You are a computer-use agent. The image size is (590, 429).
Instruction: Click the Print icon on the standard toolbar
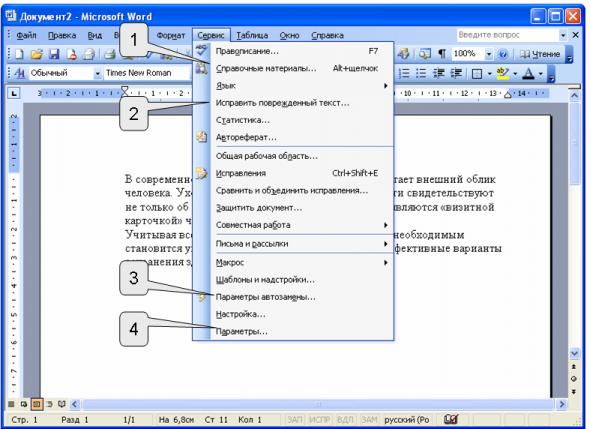point(109,55)
